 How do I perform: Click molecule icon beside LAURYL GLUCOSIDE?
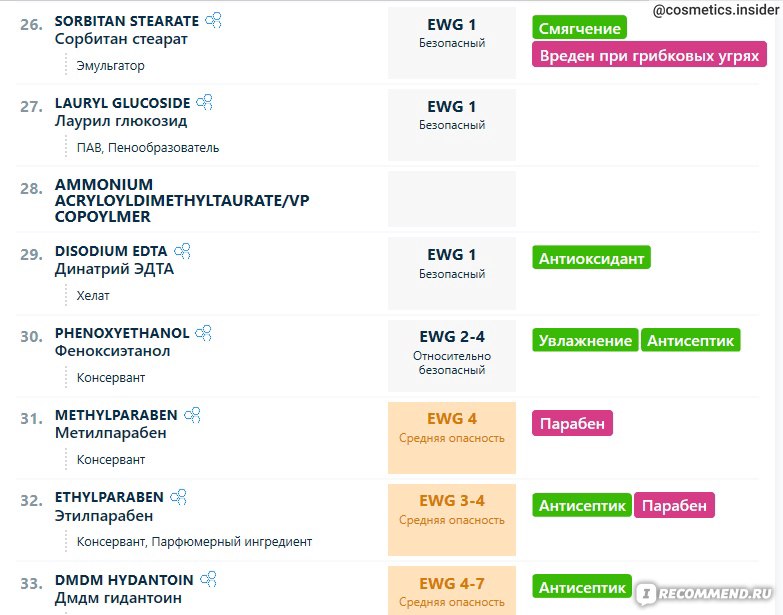pyautogui.click(x=205, y=102)
